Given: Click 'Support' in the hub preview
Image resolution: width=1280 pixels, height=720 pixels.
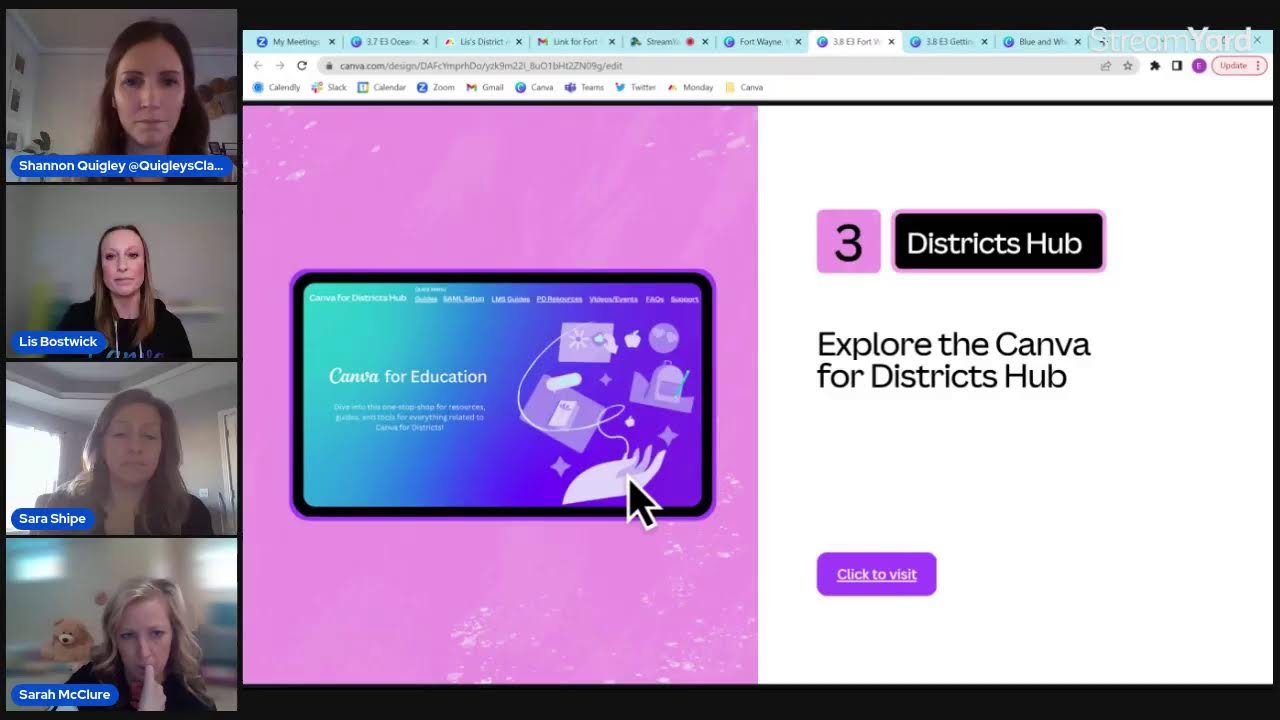Looking at the screenshot, I should [x=684, y=299].
